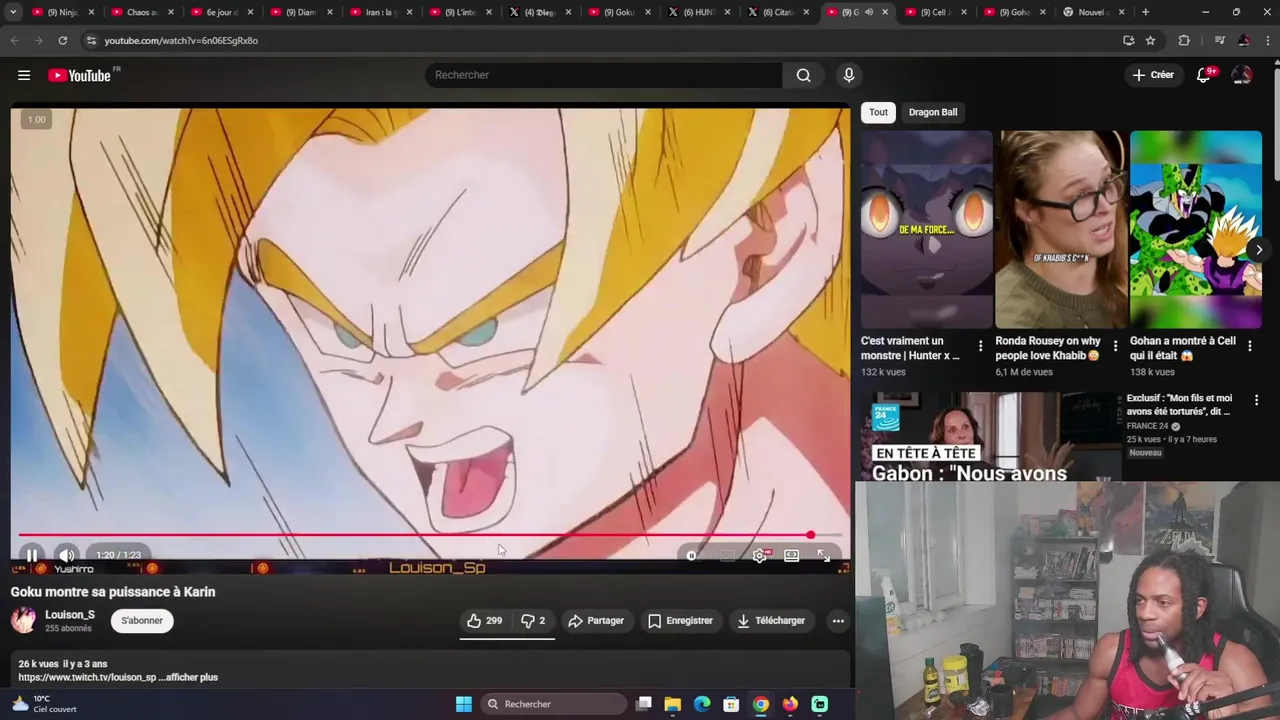This screenshot has width=1280, height=720.
Task: Open Task View on taskbar
Action: (644, 704)
